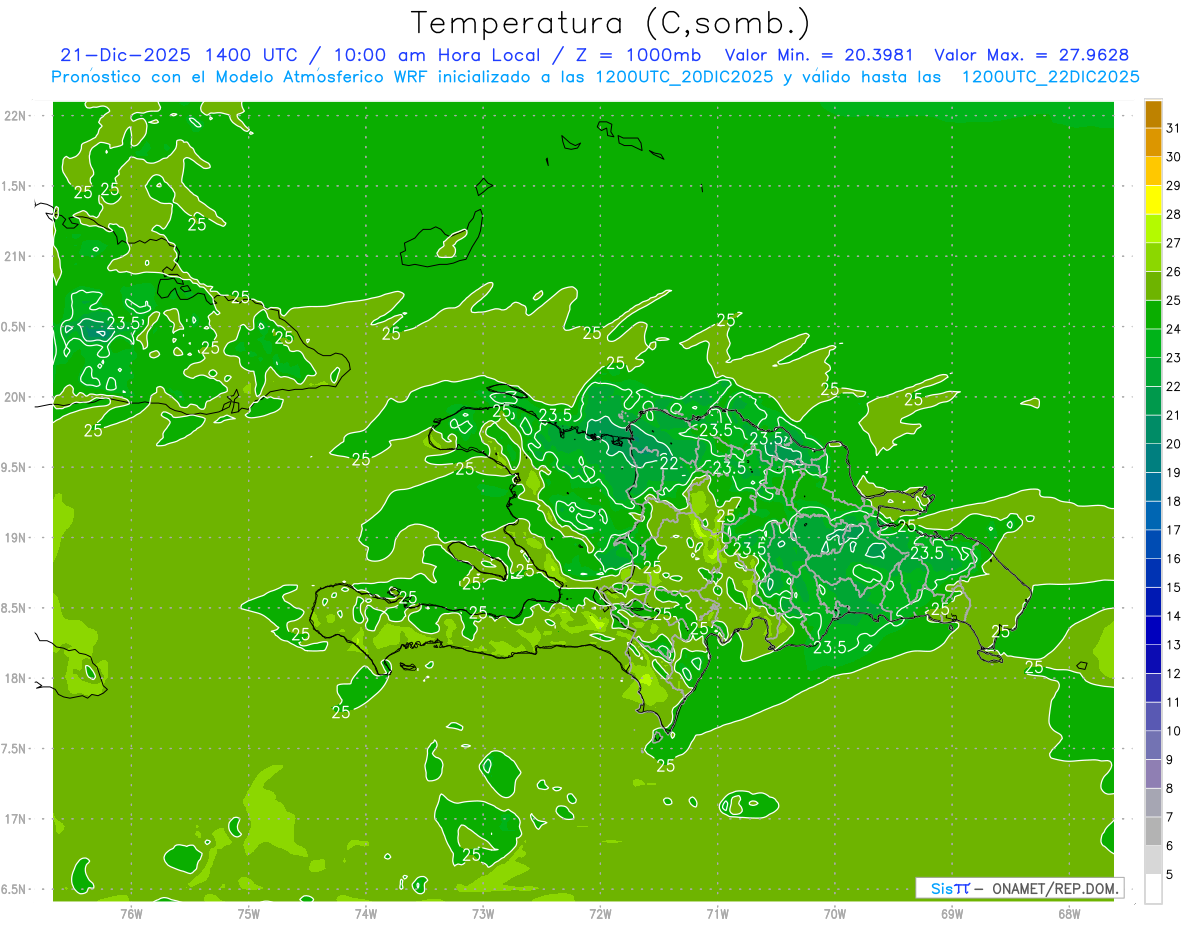Click the '19N' latitude axis label
This screenshot has width=1200, height=927.
[15, 538]
